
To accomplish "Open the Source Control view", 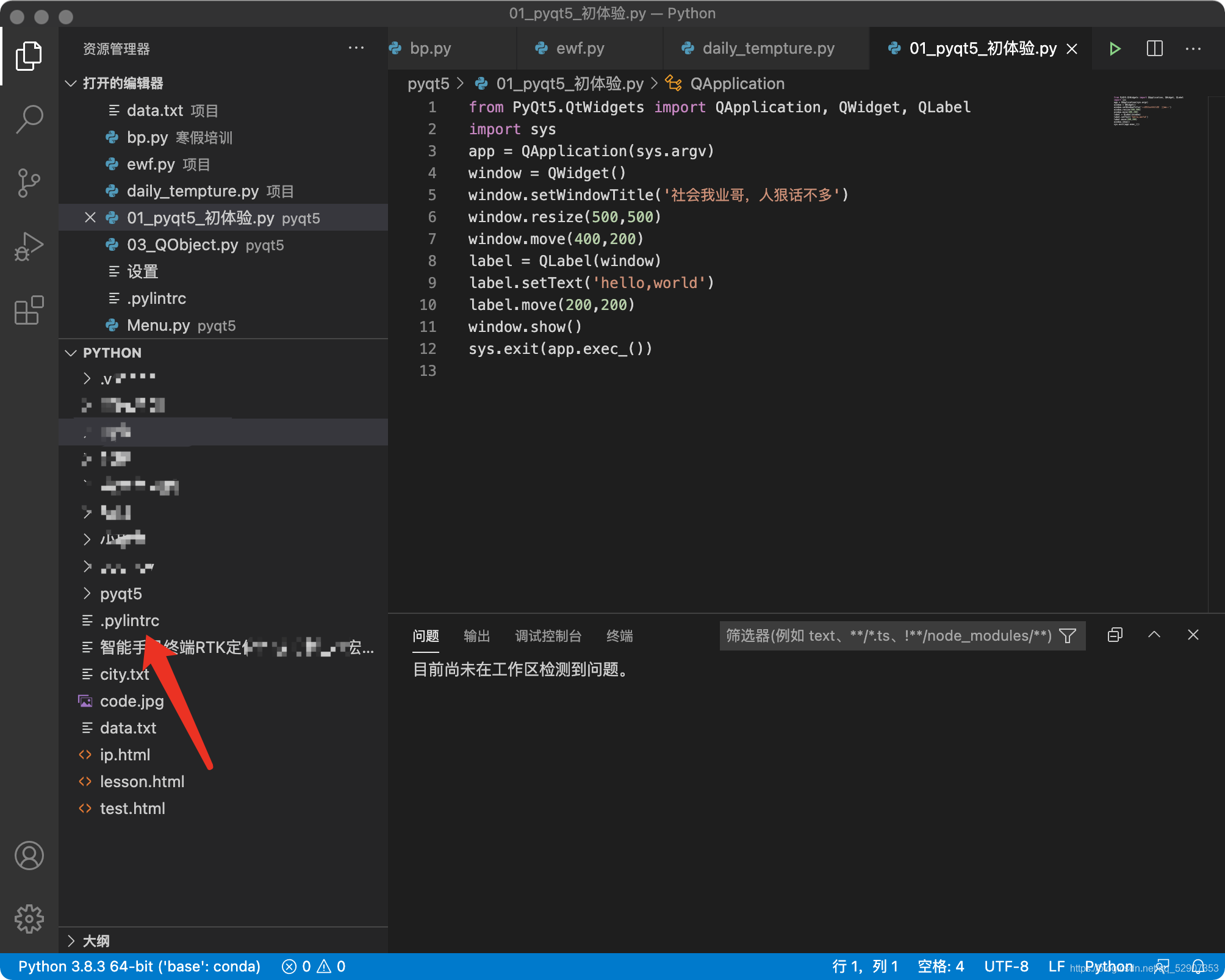I will pos(29,182).
